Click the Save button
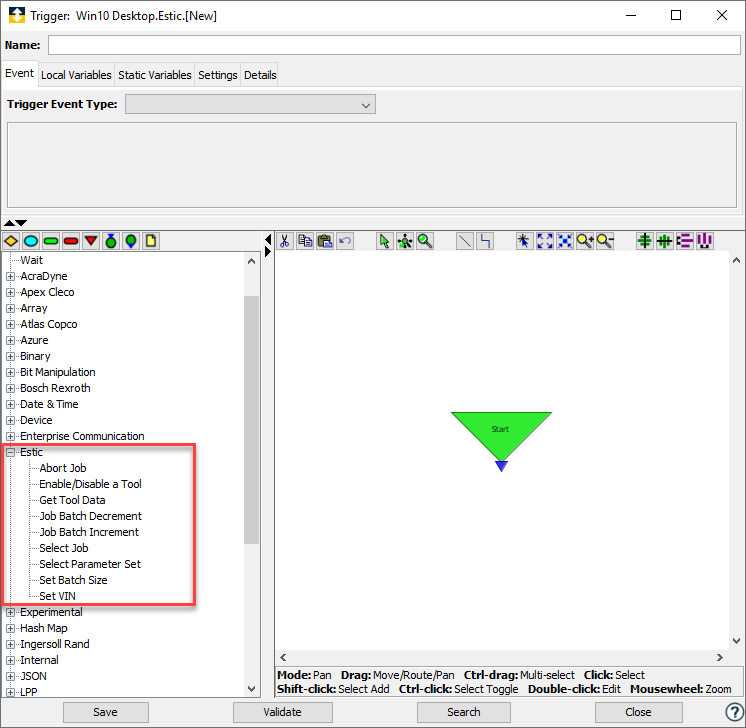This screenshot has width=746, height=728. point(105,712)
